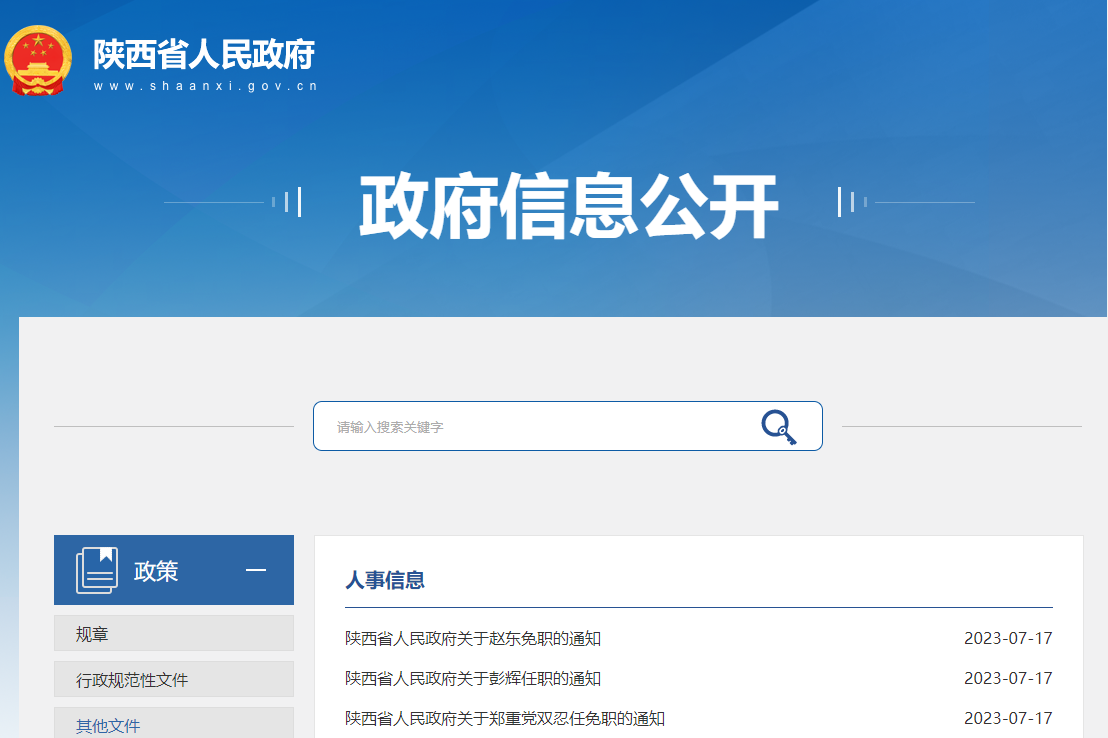This screenshot has width=1108, height=738.
Task: Open the 赵东免职 notice link
Action: (473, 638)
